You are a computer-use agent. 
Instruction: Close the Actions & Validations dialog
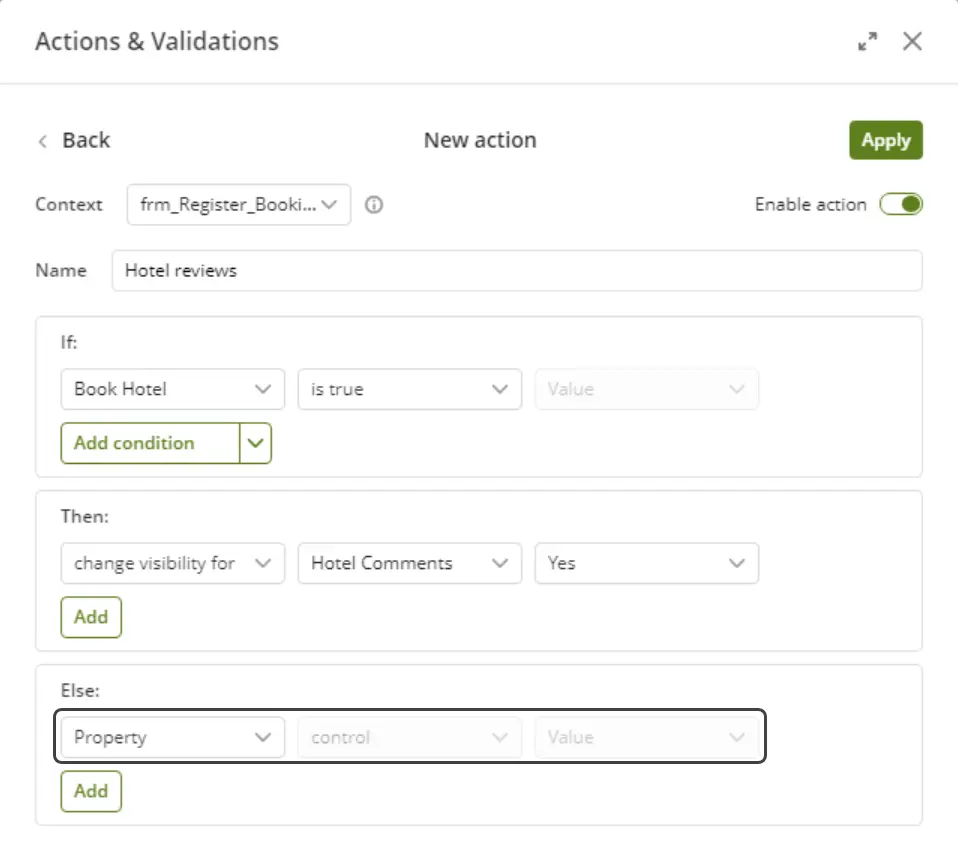pos(912,42)
